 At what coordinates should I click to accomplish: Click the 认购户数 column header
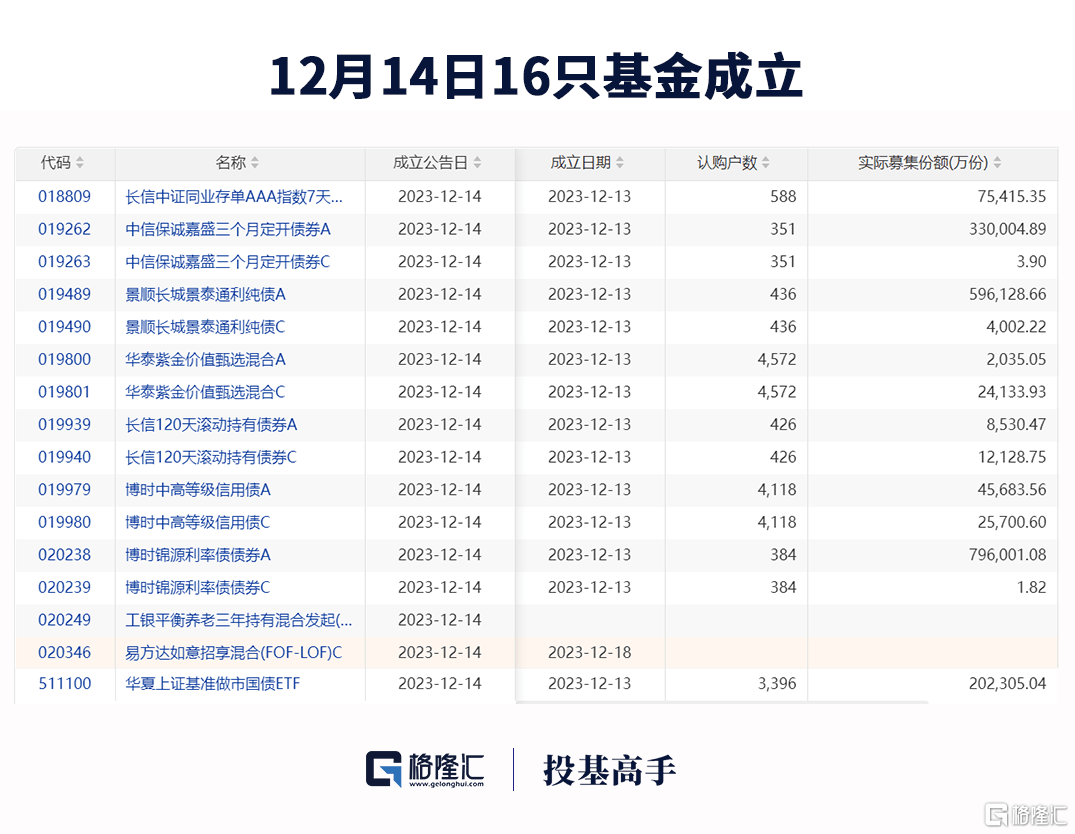736,163
